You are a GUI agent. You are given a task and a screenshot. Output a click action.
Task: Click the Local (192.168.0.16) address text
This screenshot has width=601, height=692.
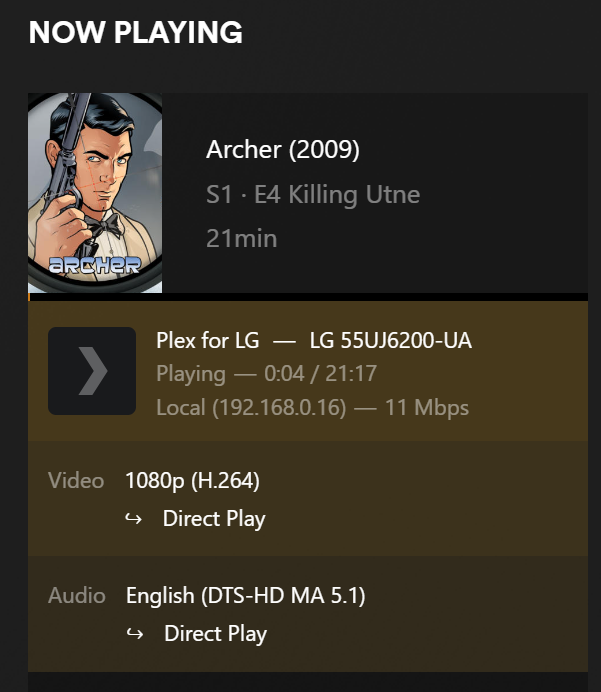(x=251, y=407)
